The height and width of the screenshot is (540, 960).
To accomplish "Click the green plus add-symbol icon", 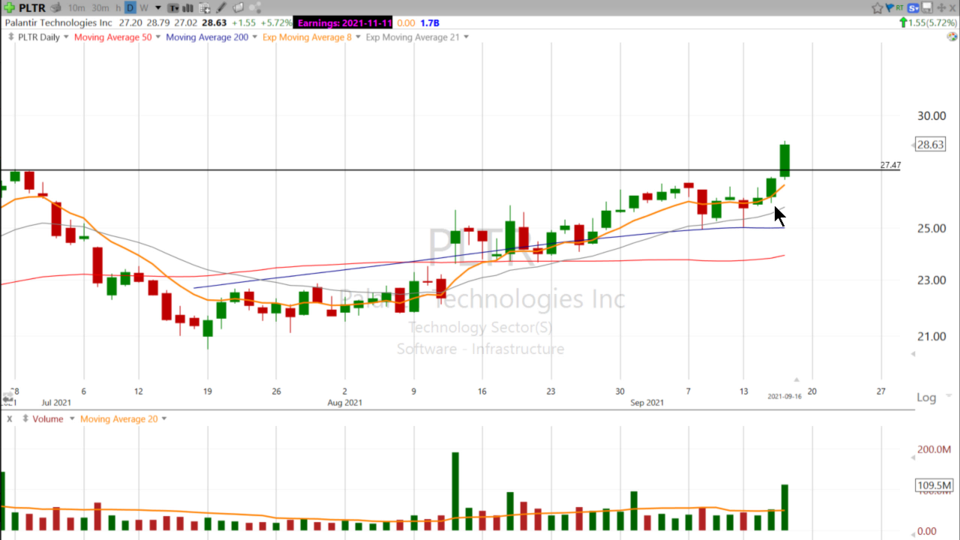I will tap(9, 8).
